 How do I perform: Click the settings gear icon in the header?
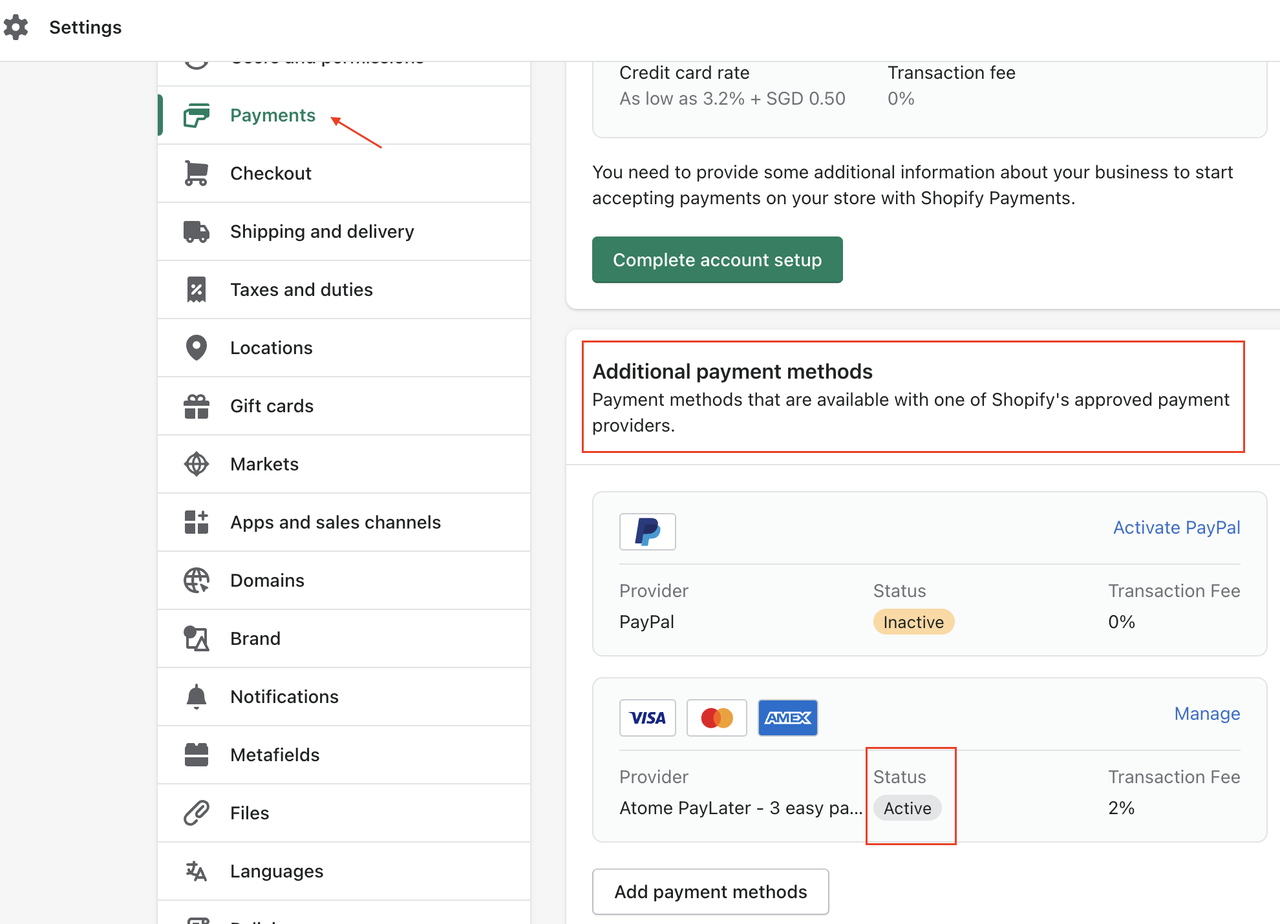[x=17, y=27]
